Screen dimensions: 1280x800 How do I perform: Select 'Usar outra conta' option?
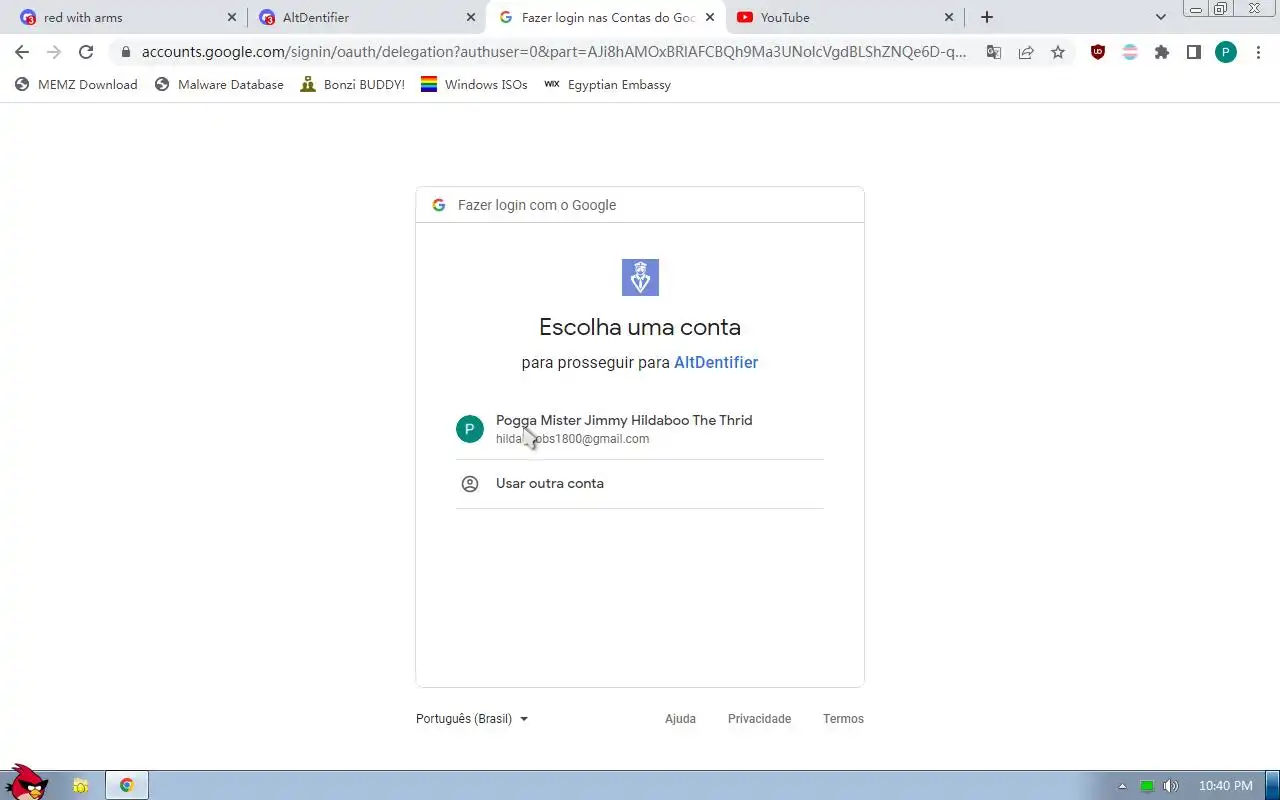(640, 484)
